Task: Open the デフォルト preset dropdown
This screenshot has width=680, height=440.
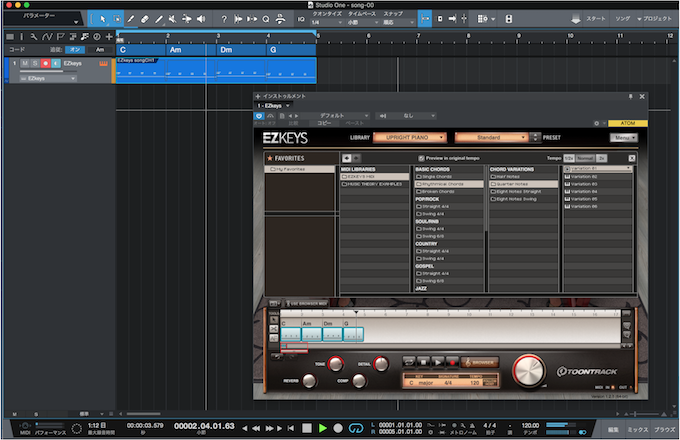Action: (336, 116)
